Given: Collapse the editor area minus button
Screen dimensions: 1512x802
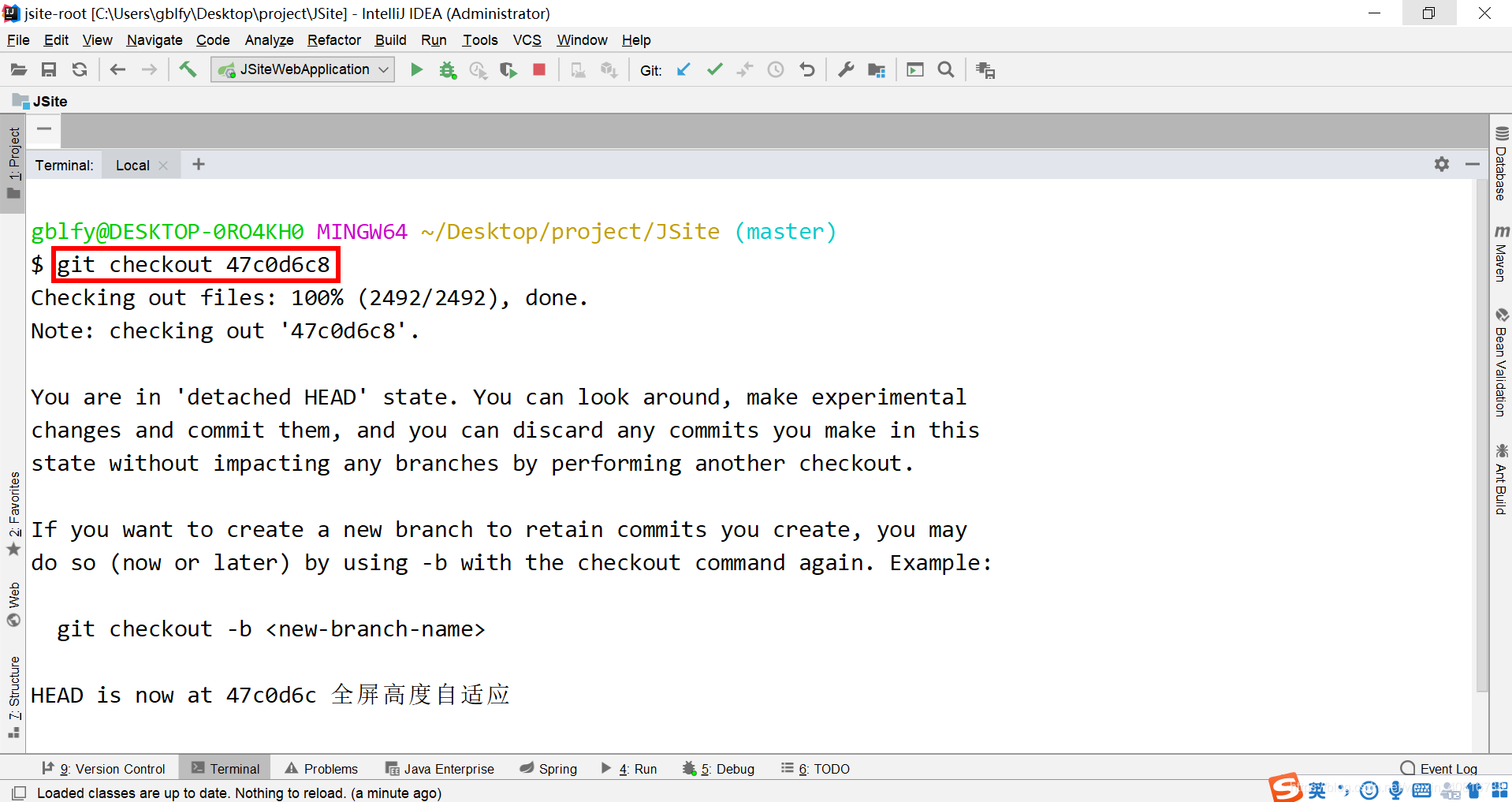Looking at the screenshot, I should pyautogui.click(x=44, y=129).
